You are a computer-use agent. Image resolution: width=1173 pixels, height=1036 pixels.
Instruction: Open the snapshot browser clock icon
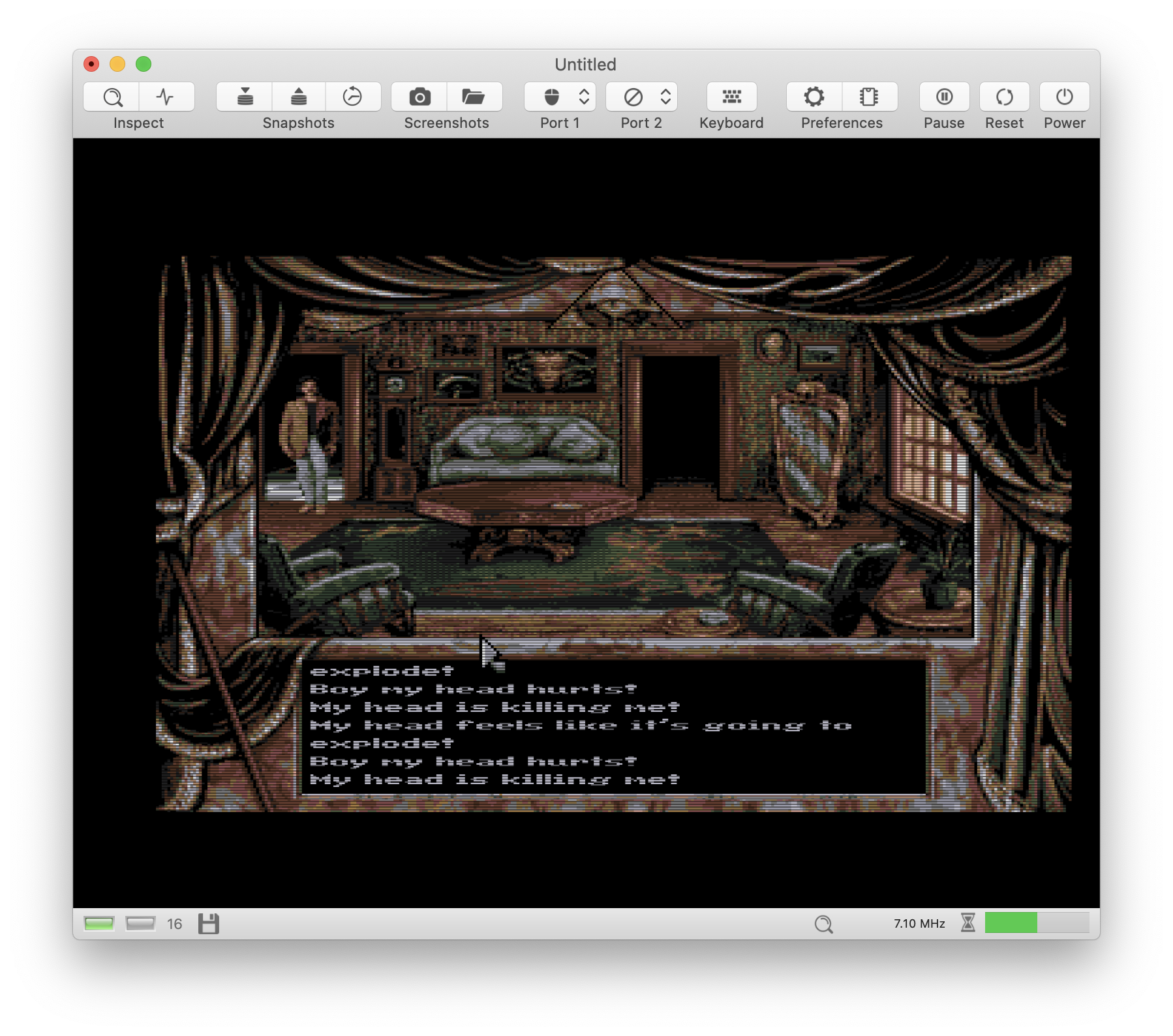coord(352,97)
